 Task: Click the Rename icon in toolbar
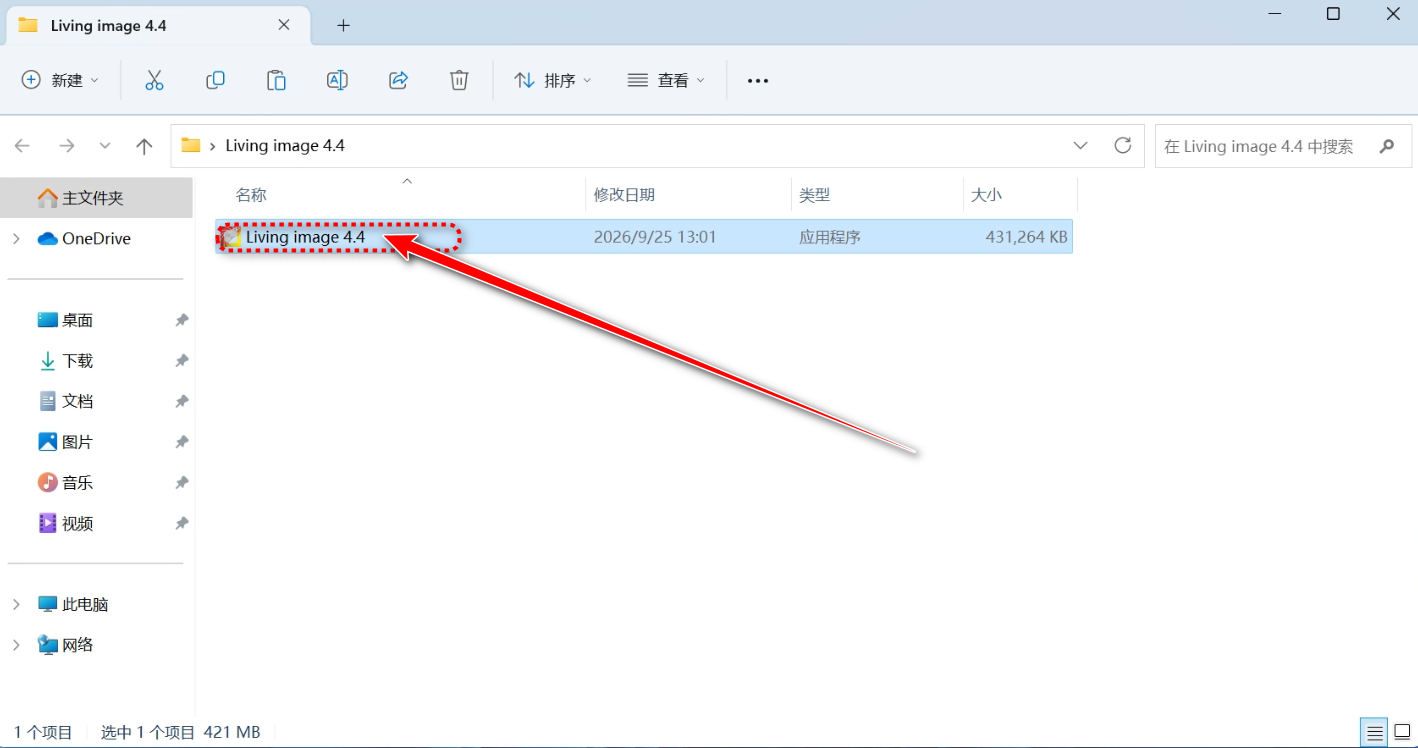337,80
